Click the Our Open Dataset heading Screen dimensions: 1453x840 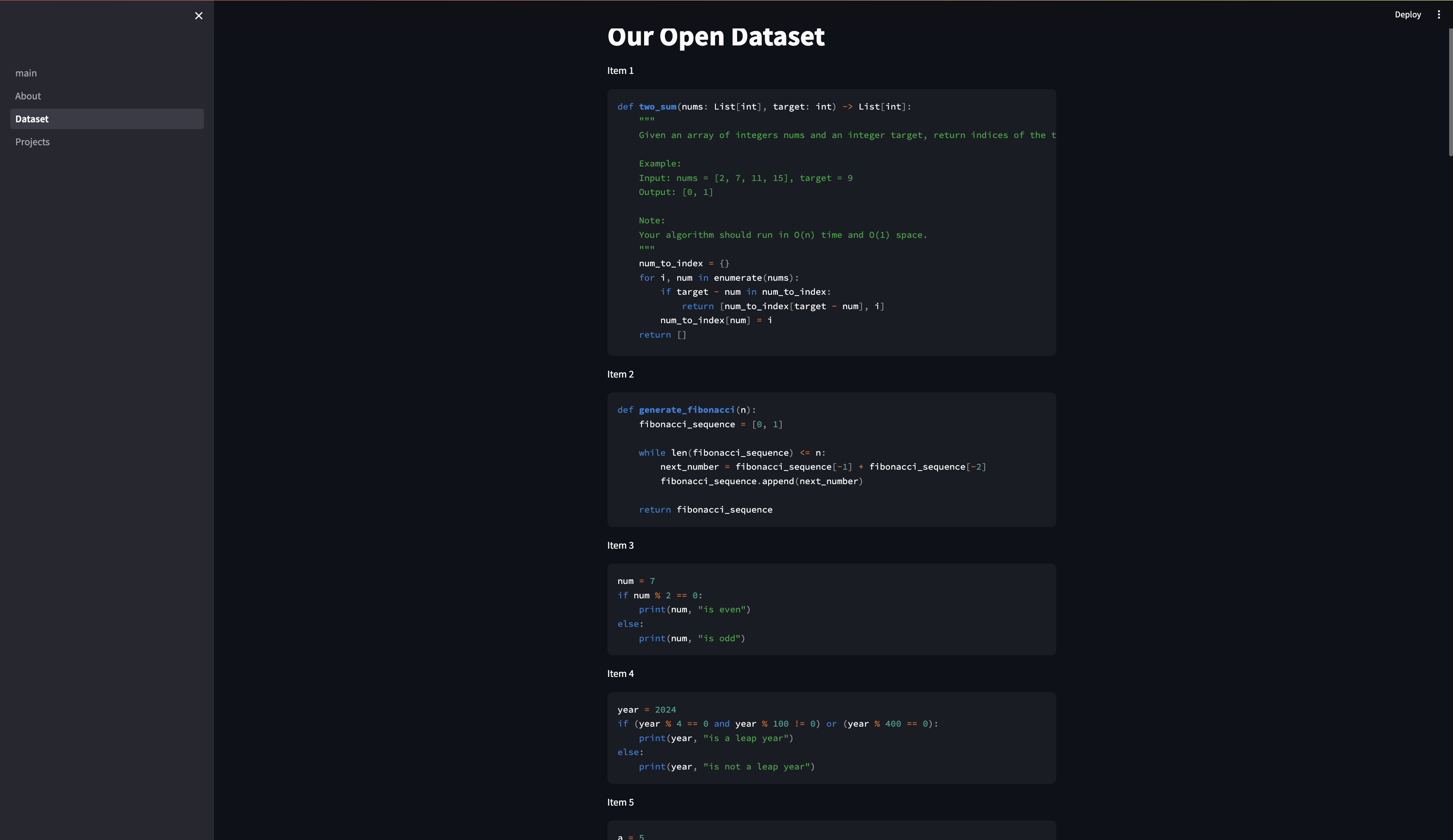[715, 37]
